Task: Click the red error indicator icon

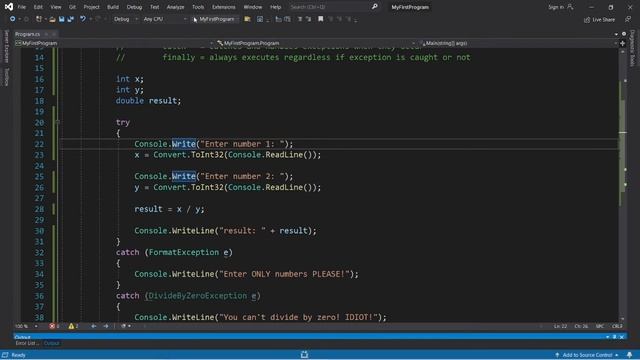Action: click(52, 326)
